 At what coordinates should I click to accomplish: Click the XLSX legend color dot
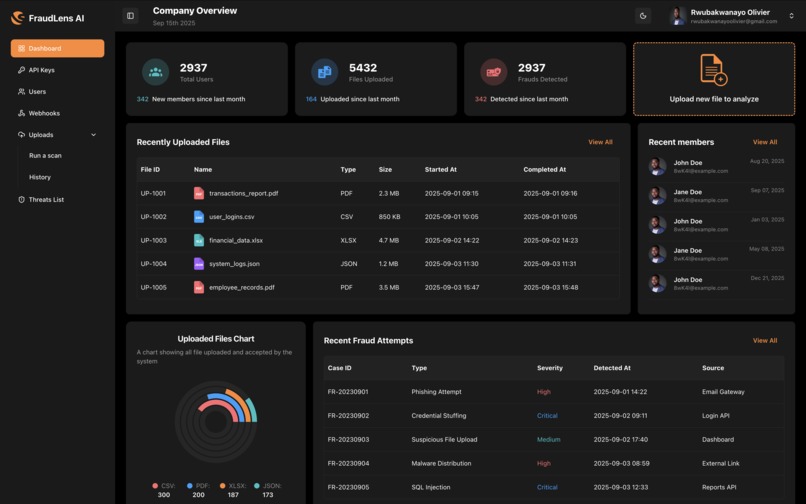click(223, 485)
